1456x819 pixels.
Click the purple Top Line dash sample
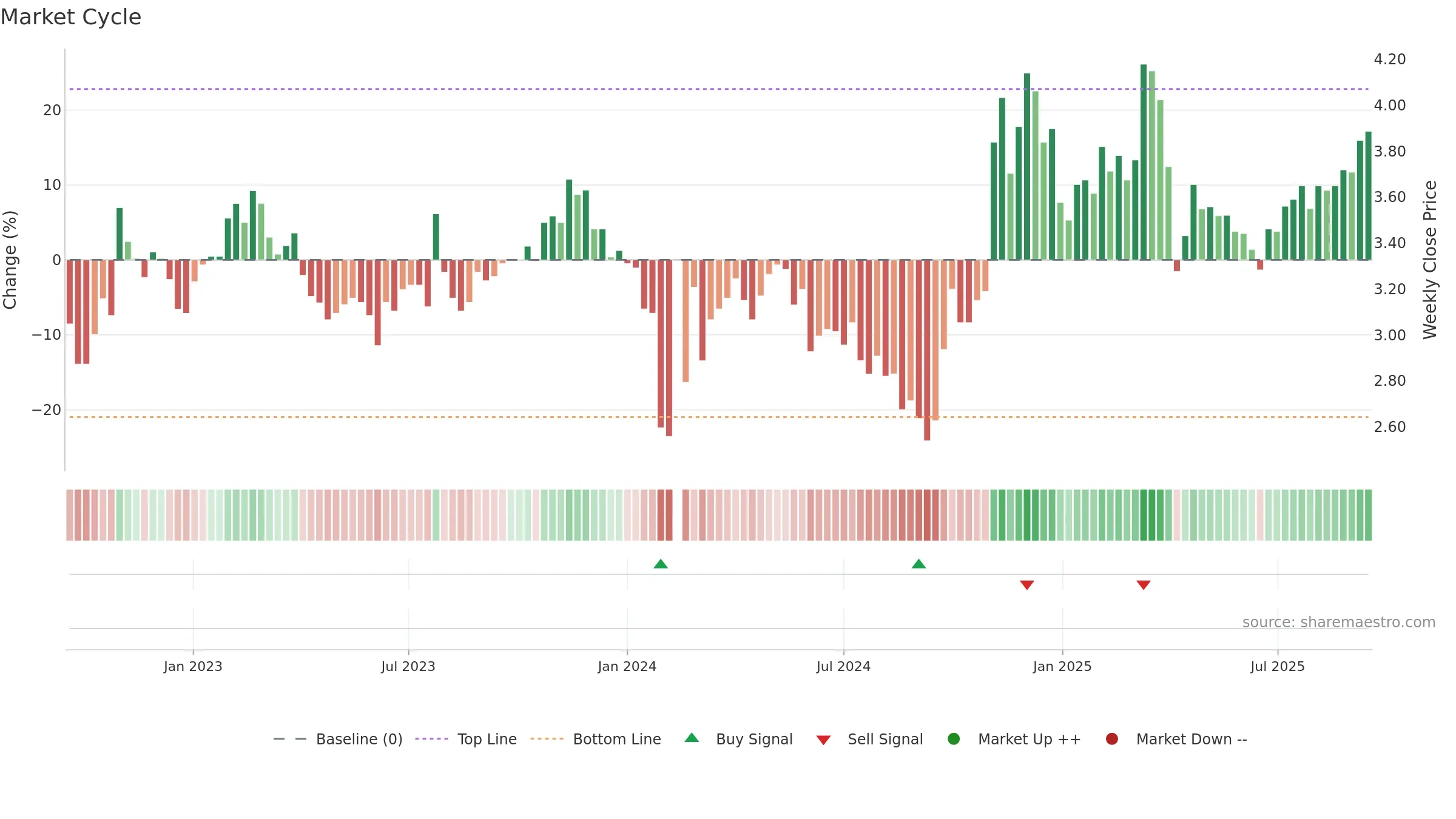[x=431, y=739]
